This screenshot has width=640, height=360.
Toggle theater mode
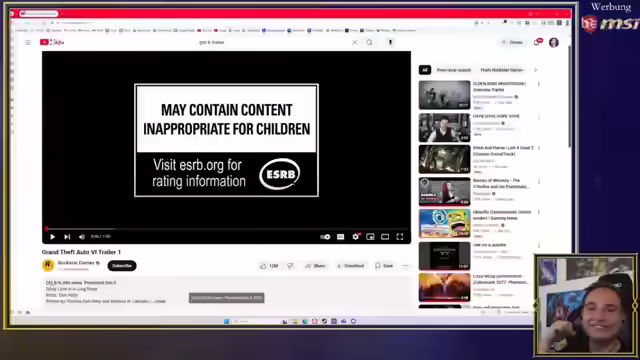(x=385, y=237)
